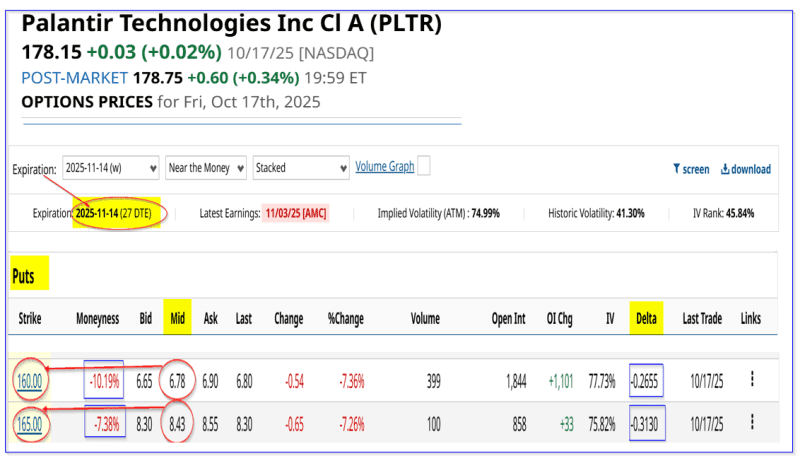This screenshot has height=456, width=800.
Task: Click the download icon link
Action: click(x=745, y=169)
